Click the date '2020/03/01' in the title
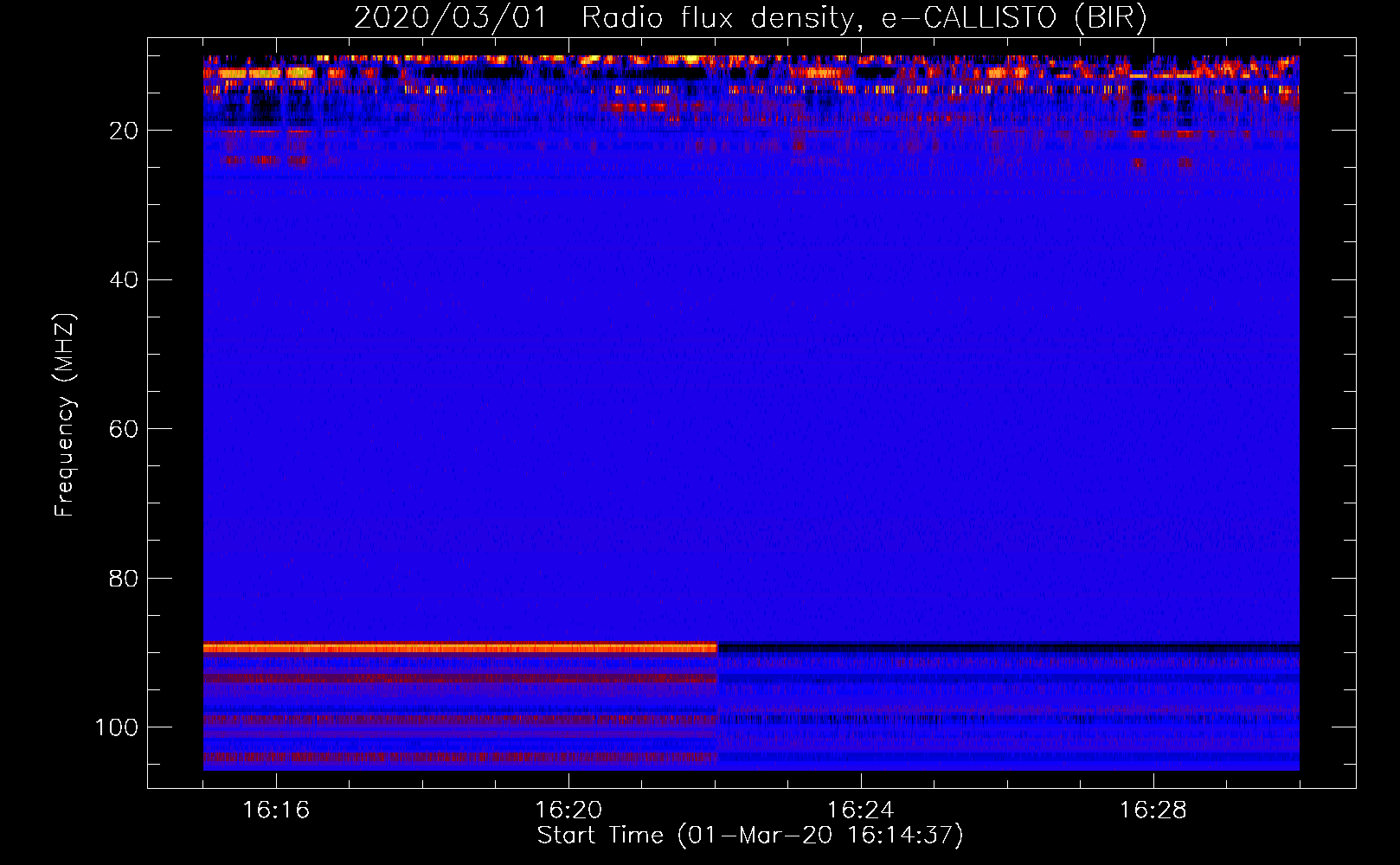This screenshot has height=865, width=1400. (x=450, y=18)
